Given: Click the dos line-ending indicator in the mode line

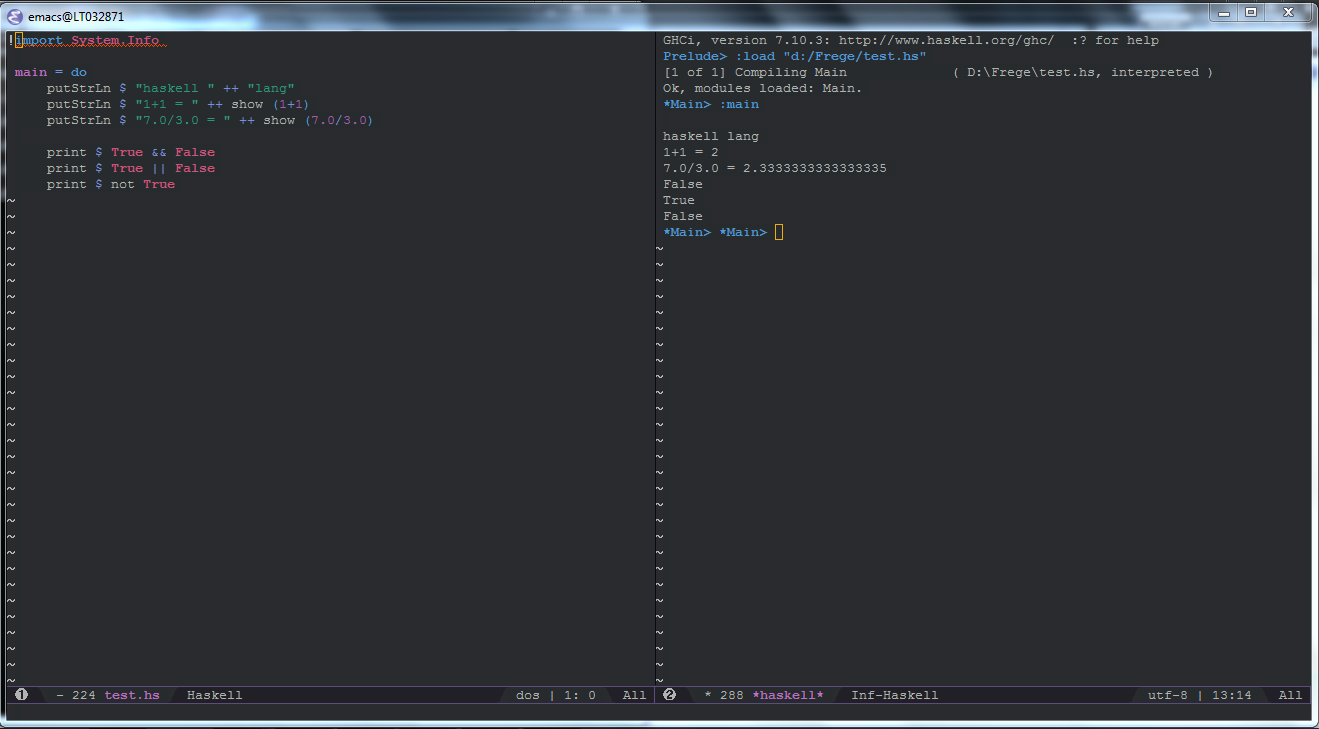Looking at the screenshot, I should click(527, 694).
